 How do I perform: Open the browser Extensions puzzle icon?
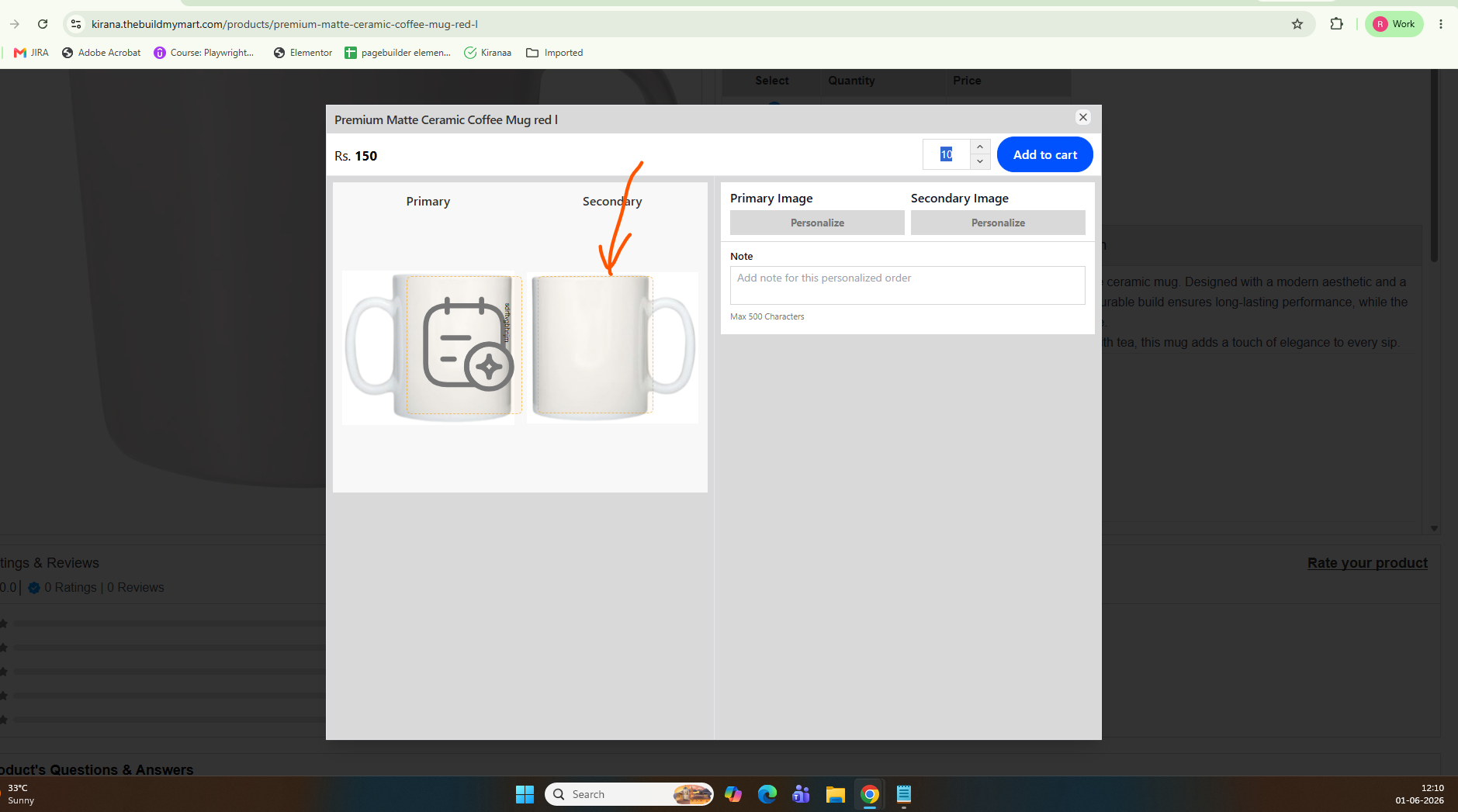pyautogui.click(x=1336, y=24)
